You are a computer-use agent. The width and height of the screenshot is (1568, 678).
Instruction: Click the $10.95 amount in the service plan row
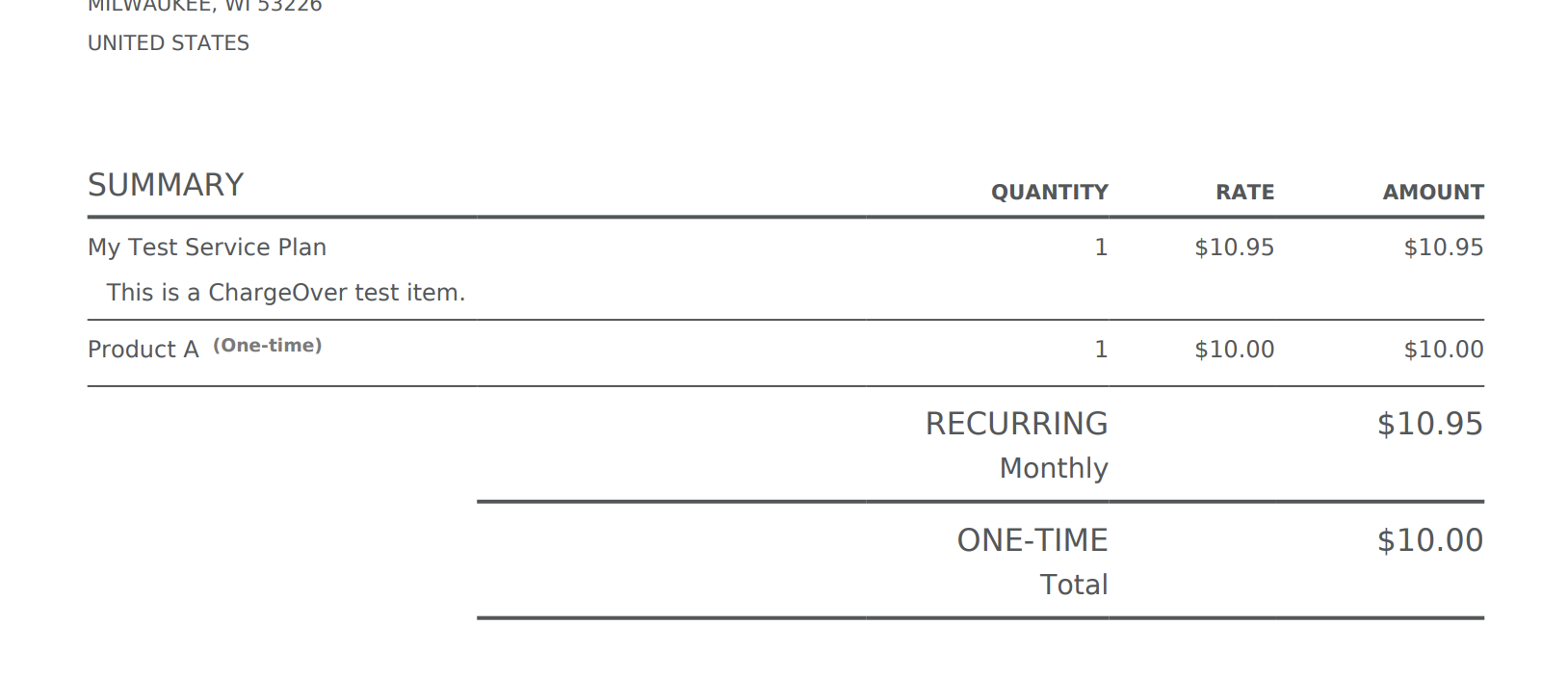point(1443,248)
